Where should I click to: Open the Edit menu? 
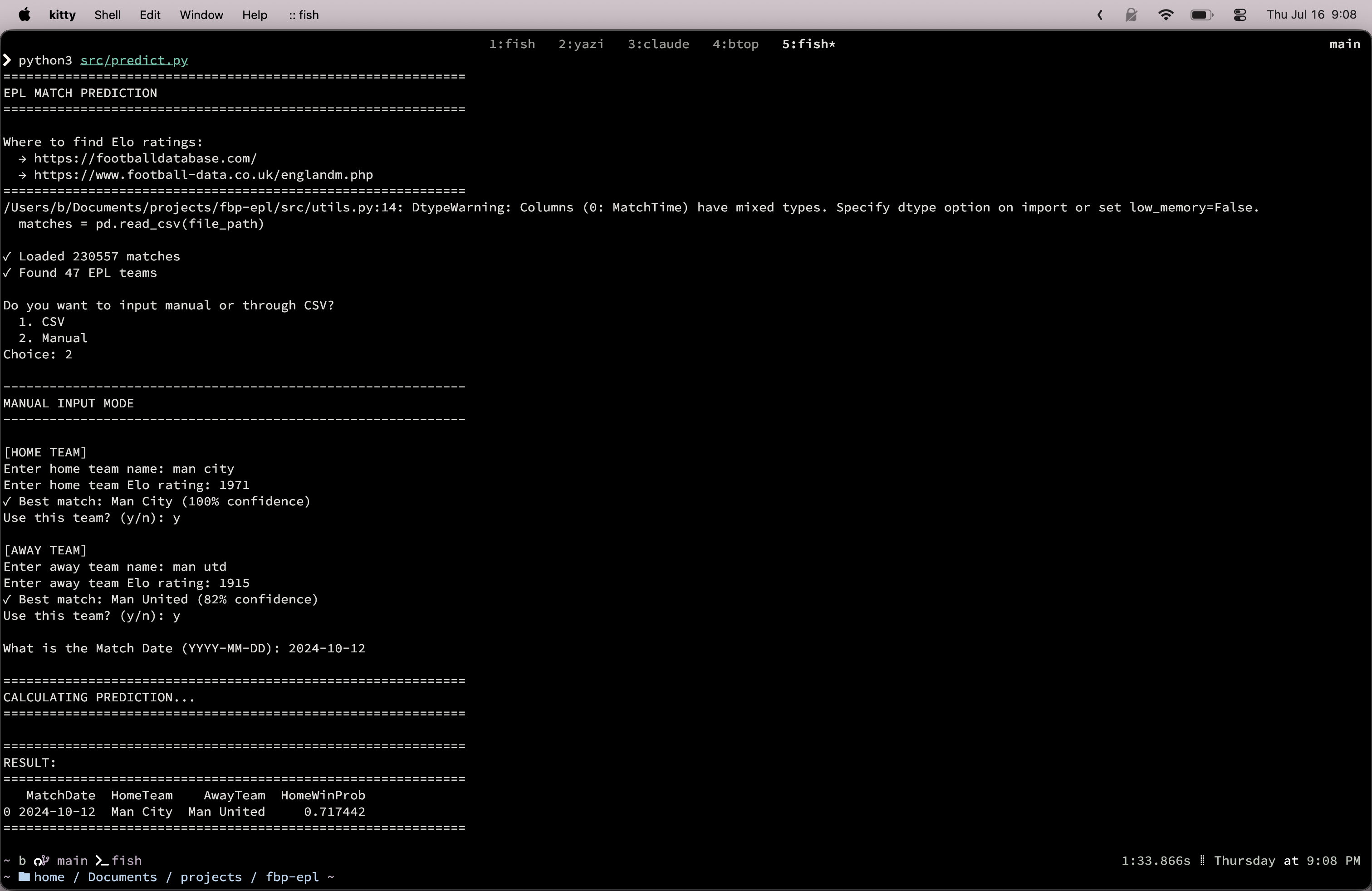150,15
